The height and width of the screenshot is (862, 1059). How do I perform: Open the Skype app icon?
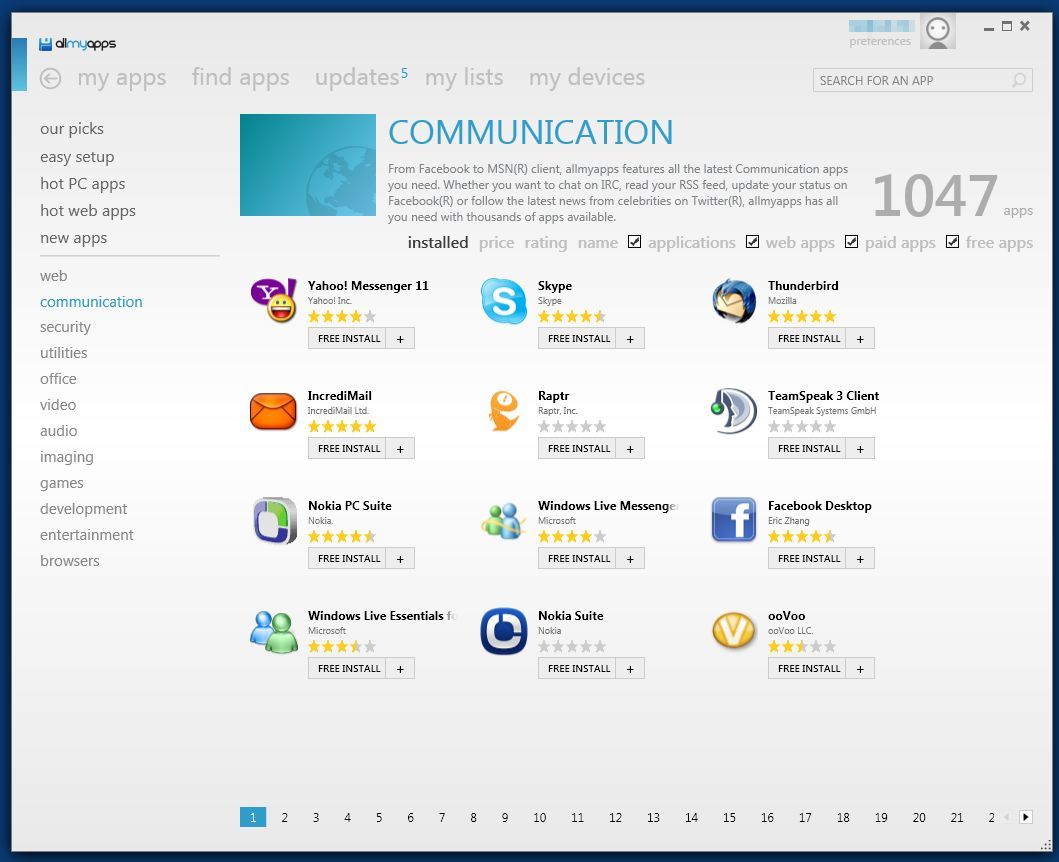pos(504,301)
